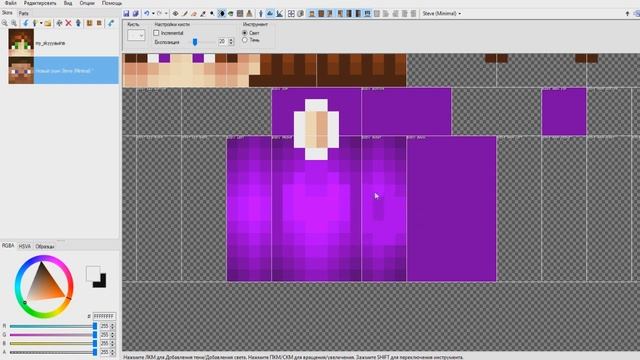Click the decrease resolution icon
Screen dimensions: 640x360
pos(99,23)
